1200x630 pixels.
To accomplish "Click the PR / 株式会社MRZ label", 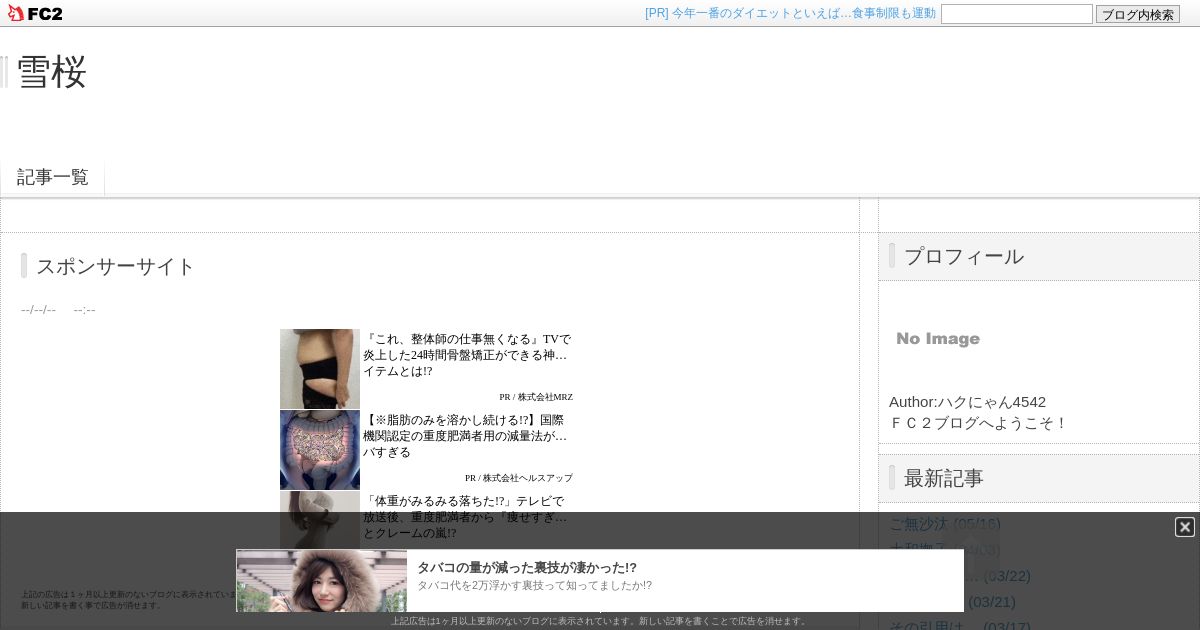I will tap(536, 397).
